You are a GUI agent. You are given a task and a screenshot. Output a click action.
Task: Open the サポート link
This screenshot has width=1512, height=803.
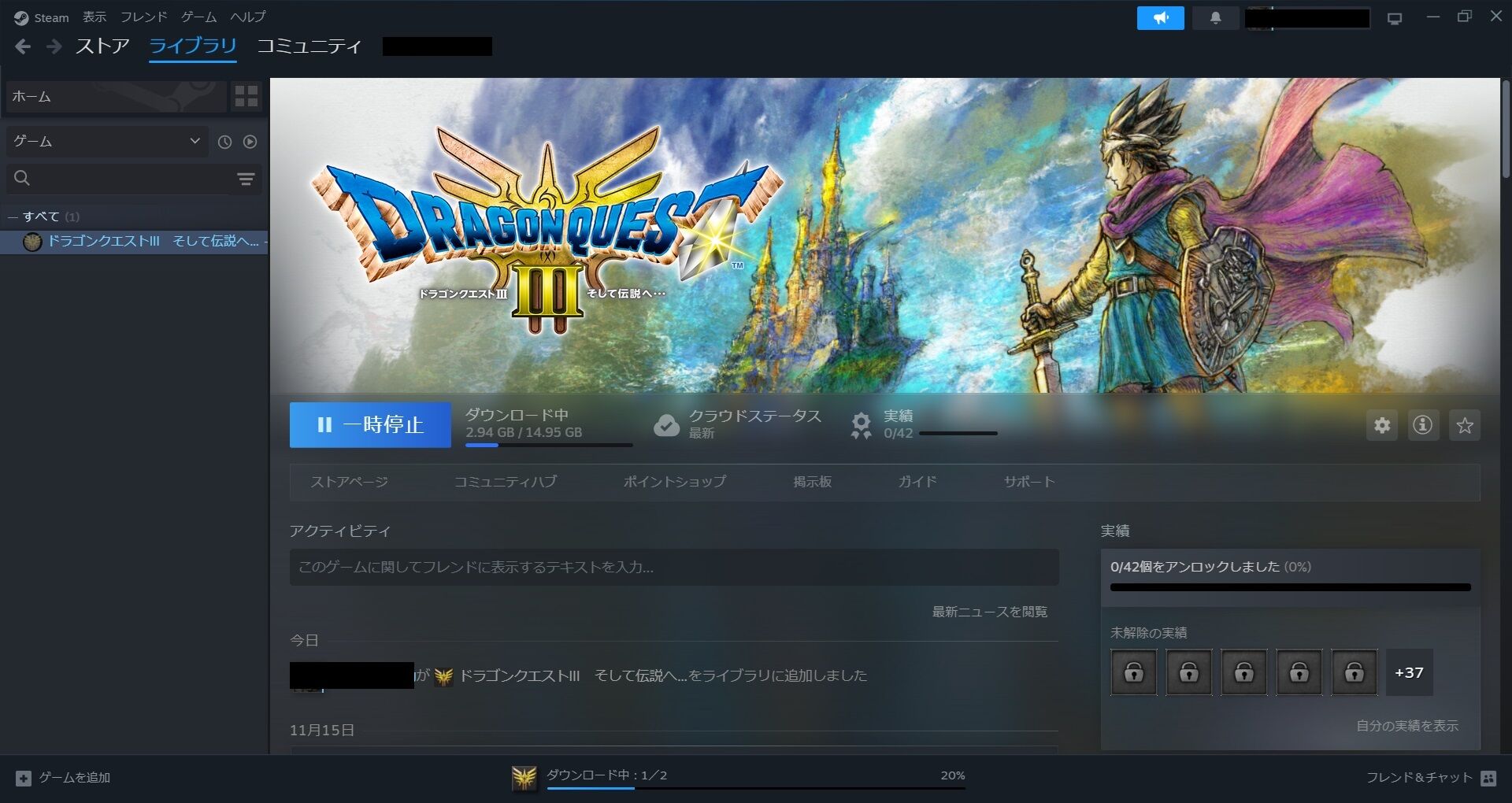[1029, 482]
